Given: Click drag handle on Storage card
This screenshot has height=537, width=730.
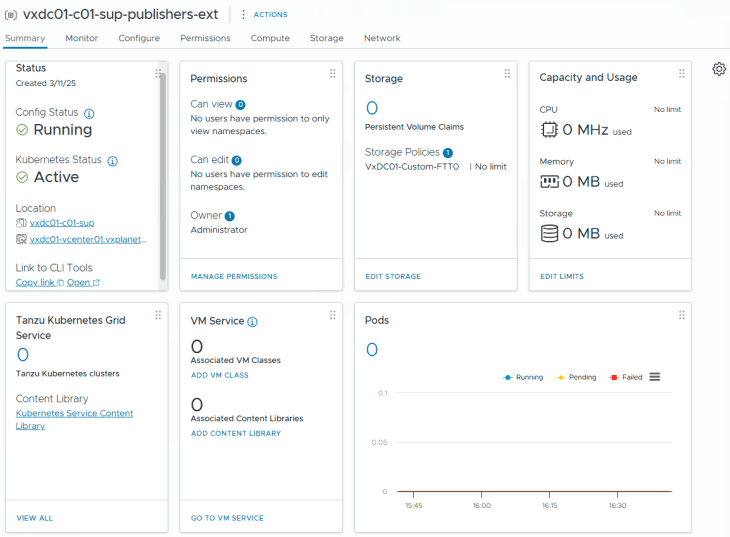Looking at the screenshot, I should pyautogui.click(x=507, y=74).
